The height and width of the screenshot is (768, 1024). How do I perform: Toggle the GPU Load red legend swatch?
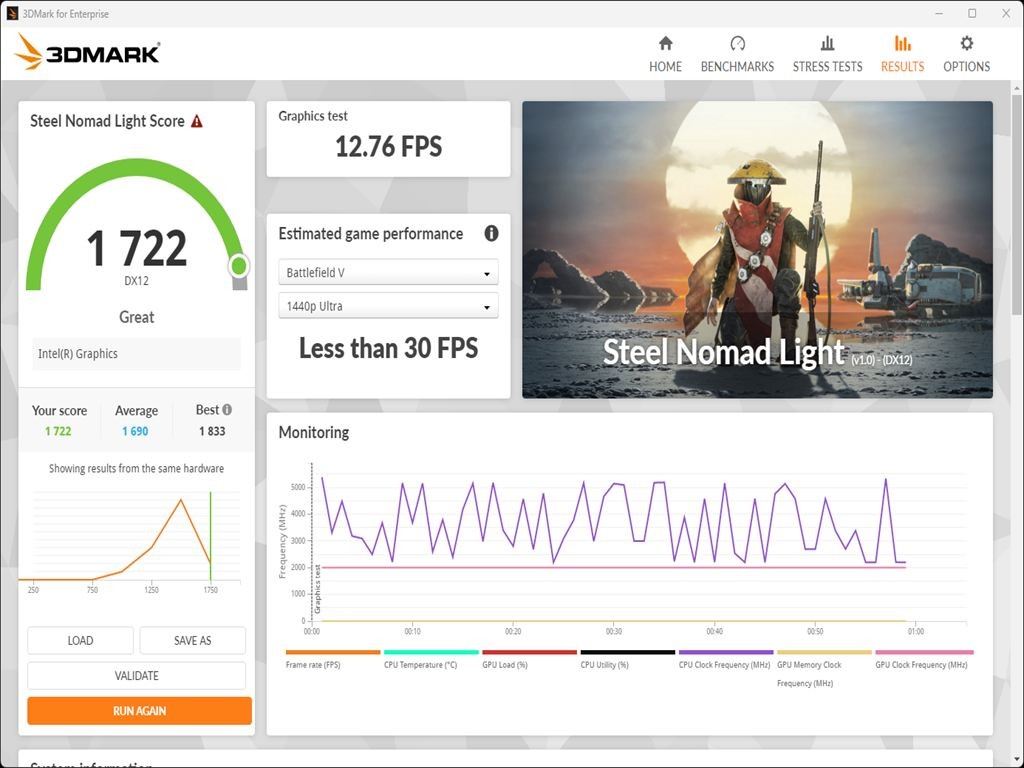point(530,652)
